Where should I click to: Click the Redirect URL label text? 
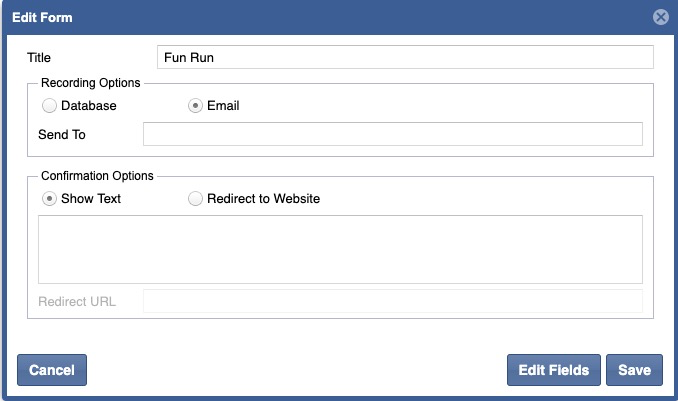point(77,301)
